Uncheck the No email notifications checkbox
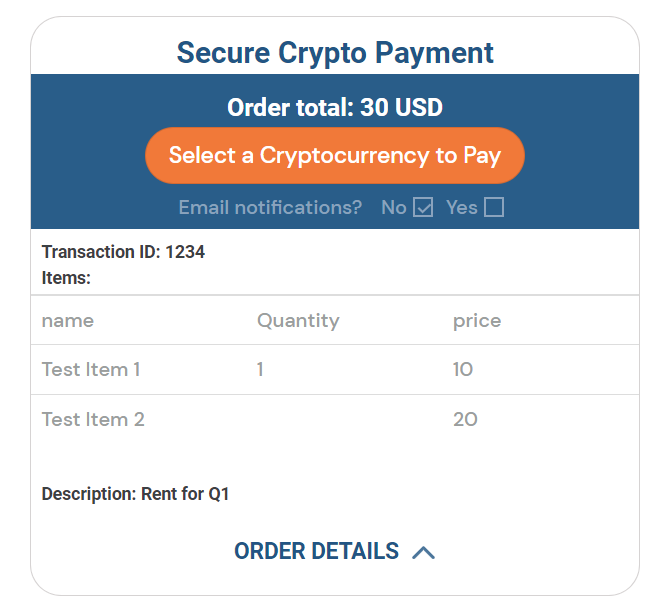The image size is (670, 614). click(x=423, y=208)
